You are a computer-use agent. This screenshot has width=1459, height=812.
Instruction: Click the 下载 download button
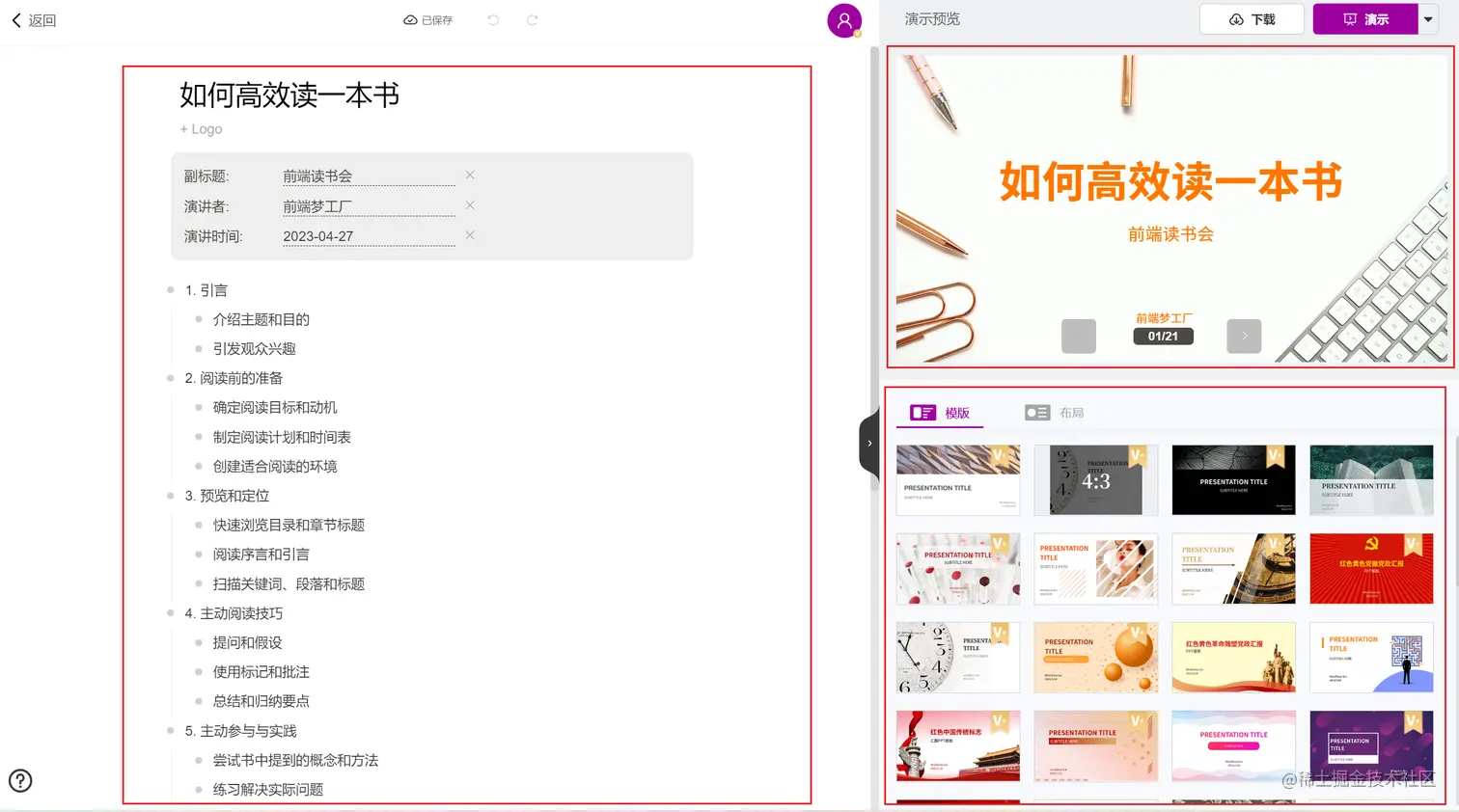1252,19
